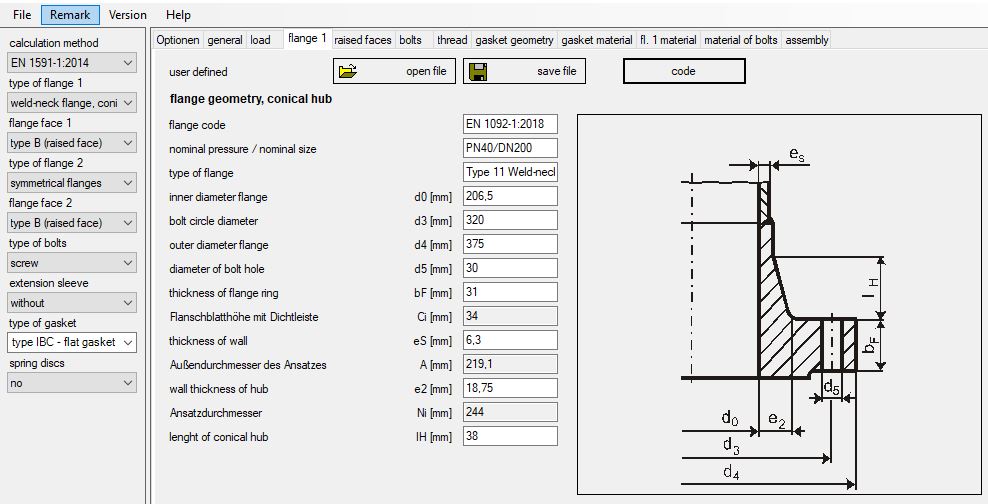Open the Remark menu
988x504 pixels.
70,14
